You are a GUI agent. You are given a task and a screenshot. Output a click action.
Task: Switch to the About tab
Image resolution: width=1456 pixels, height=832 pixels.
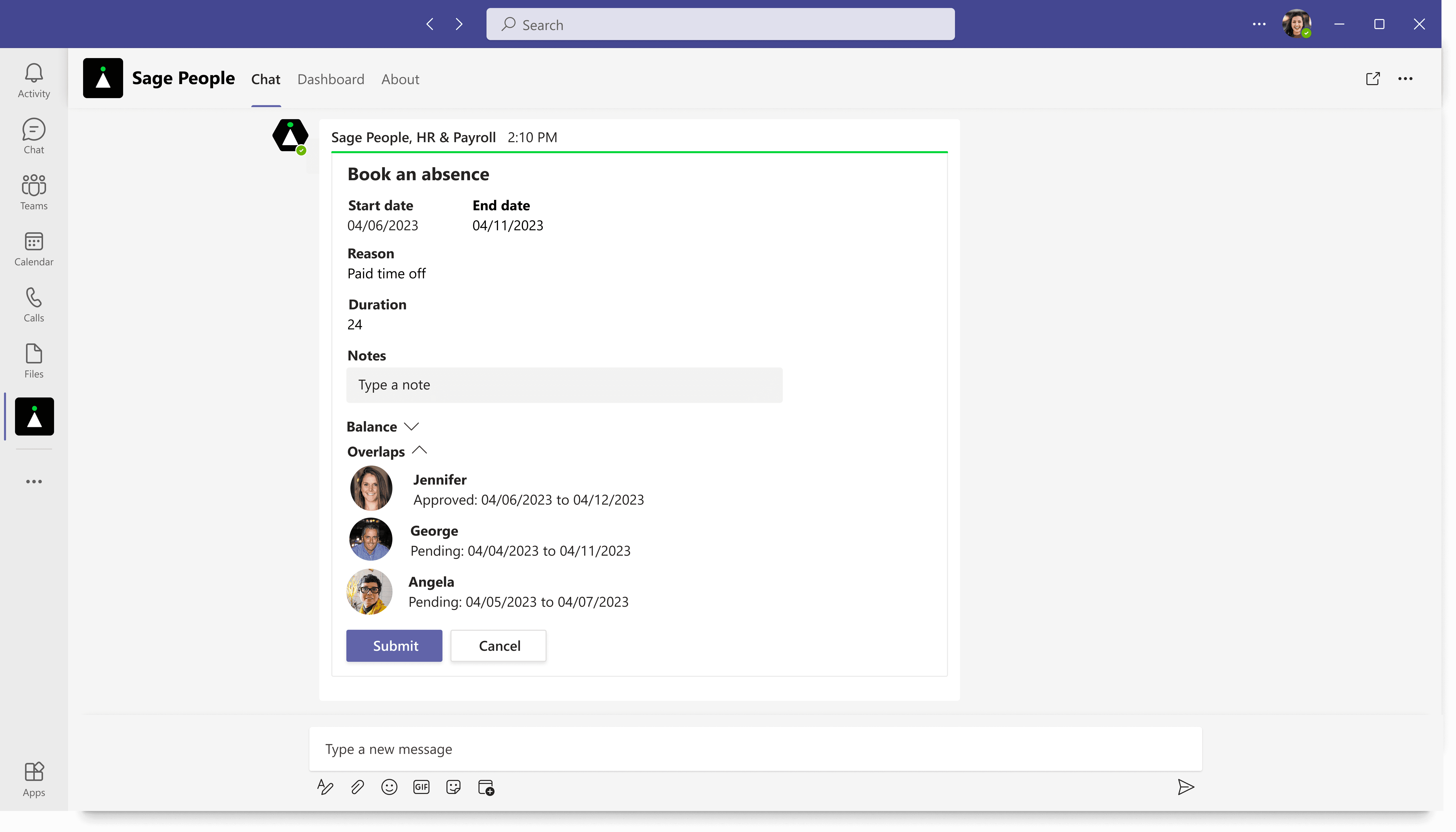click(x=400, y=79)
